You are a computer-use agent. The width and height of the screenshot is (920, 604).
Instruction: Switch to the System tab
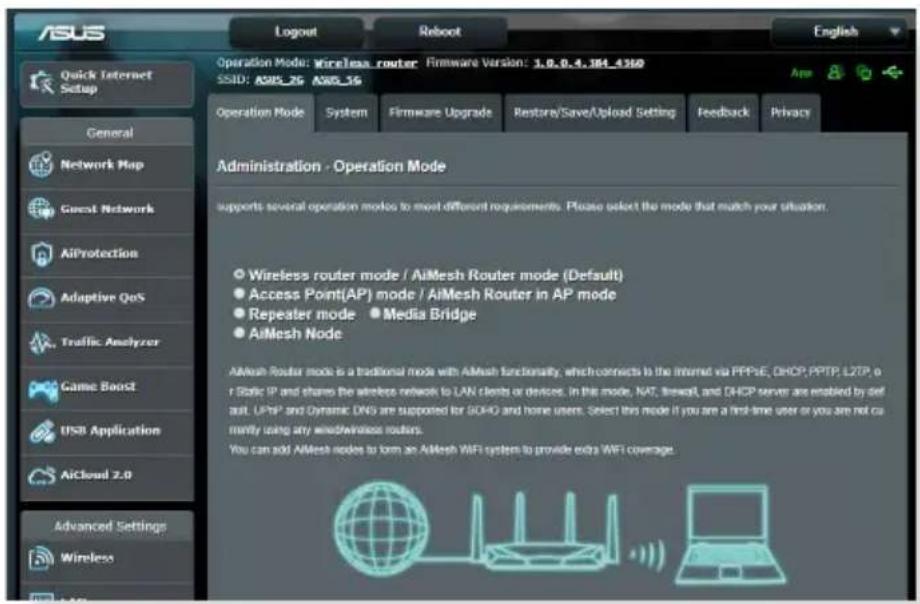pyautogui.click(x=346, y=113)
